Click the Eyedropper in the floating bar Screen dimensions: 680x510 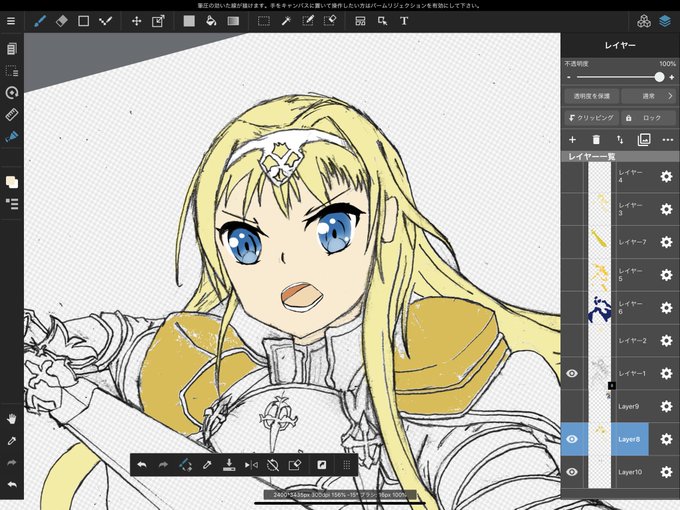coord(207,465)
